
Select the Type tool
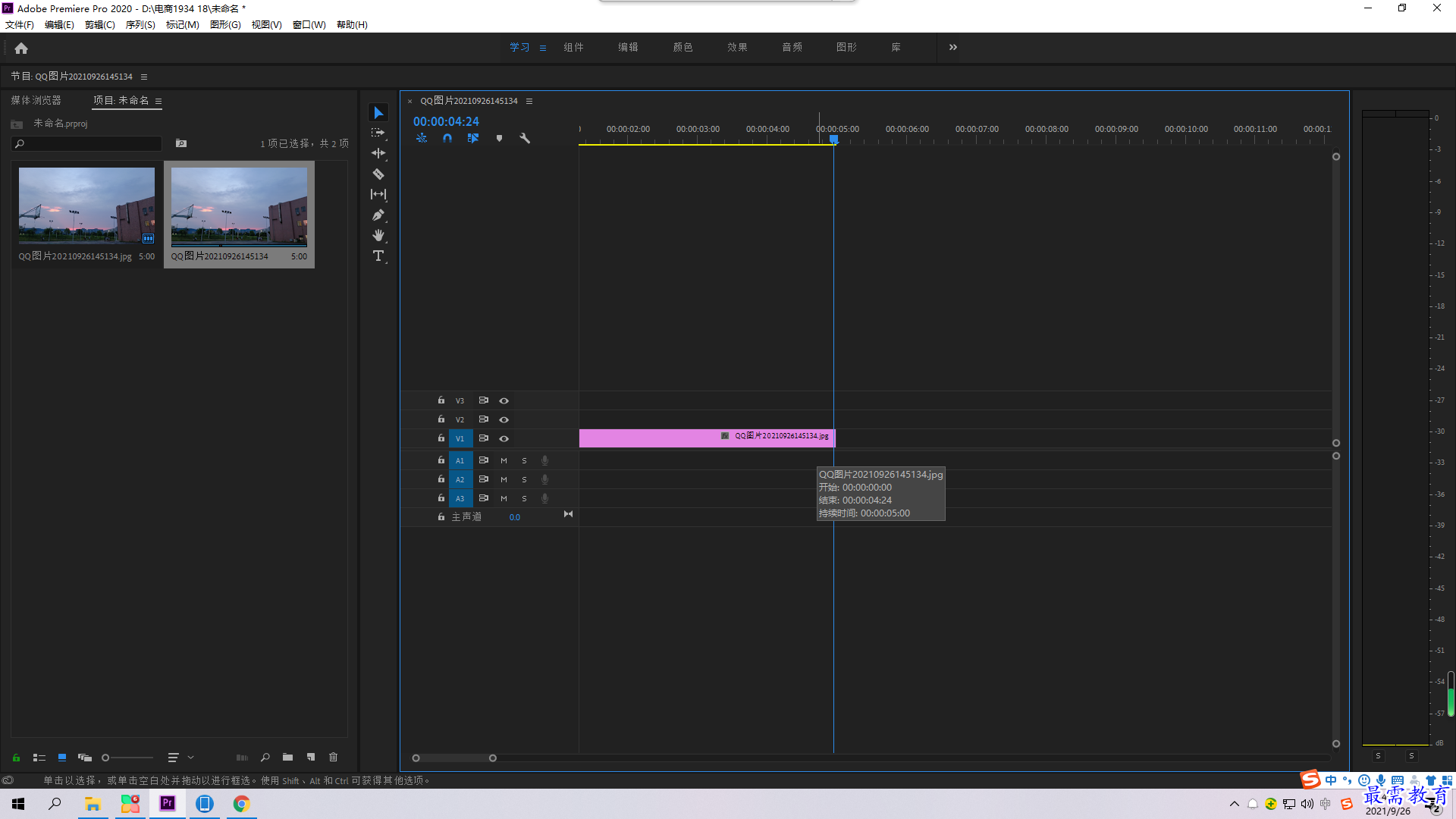pyautogui.click(x=378, y=256)
